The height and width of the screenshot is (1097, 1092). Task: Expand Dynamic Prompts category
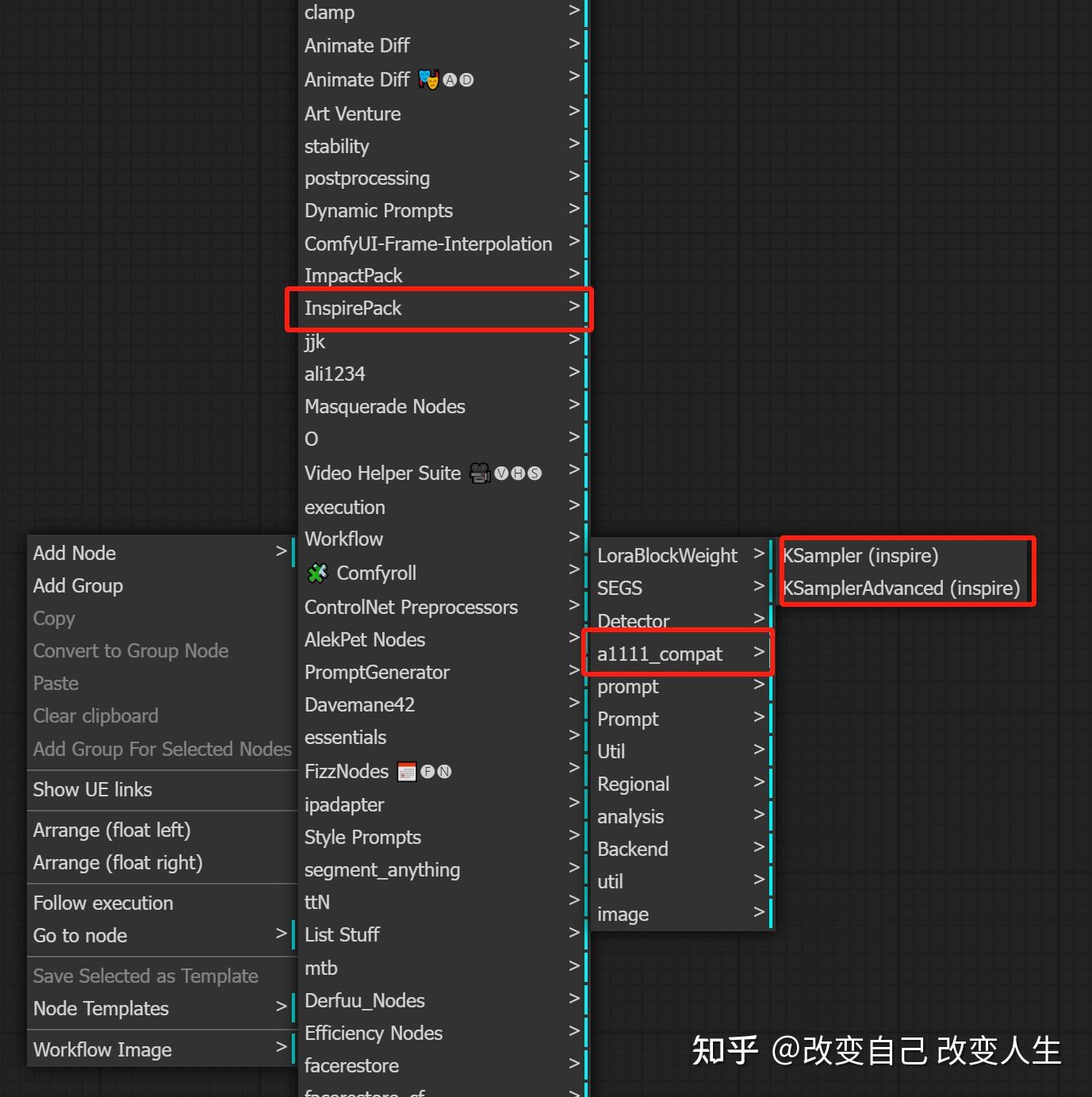[443, 211]
